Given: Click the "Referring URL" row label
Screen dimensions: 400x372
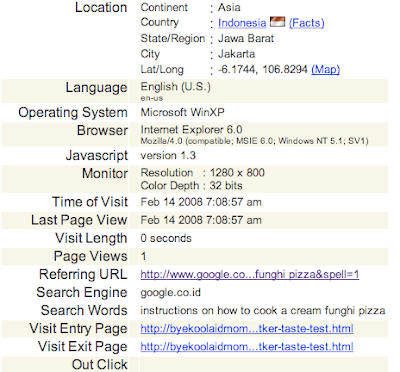Looking at the screenshot, I should (83, 274).
